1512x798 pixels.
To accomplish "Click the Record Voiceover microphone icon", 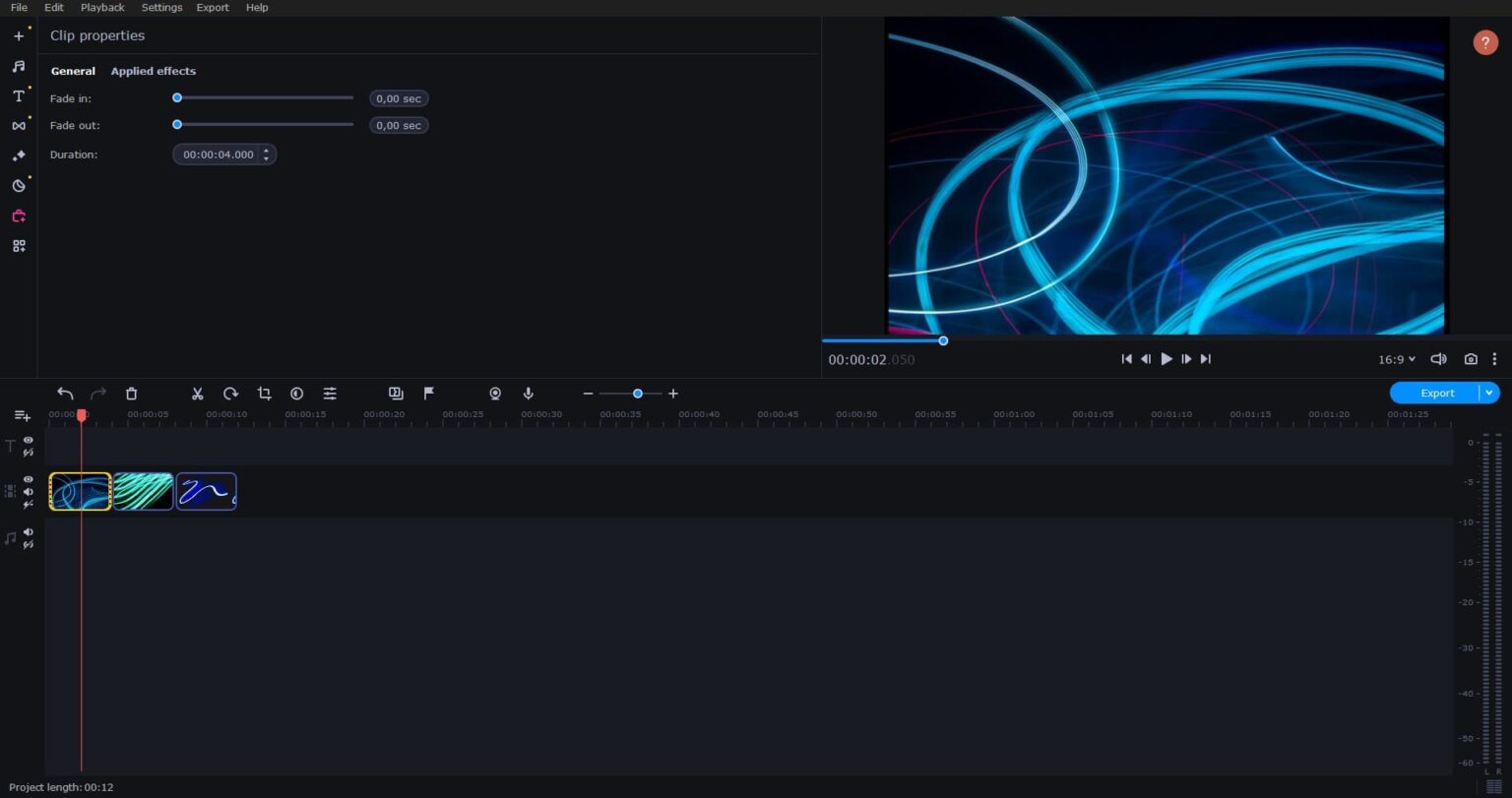I will tap(528, 393).
